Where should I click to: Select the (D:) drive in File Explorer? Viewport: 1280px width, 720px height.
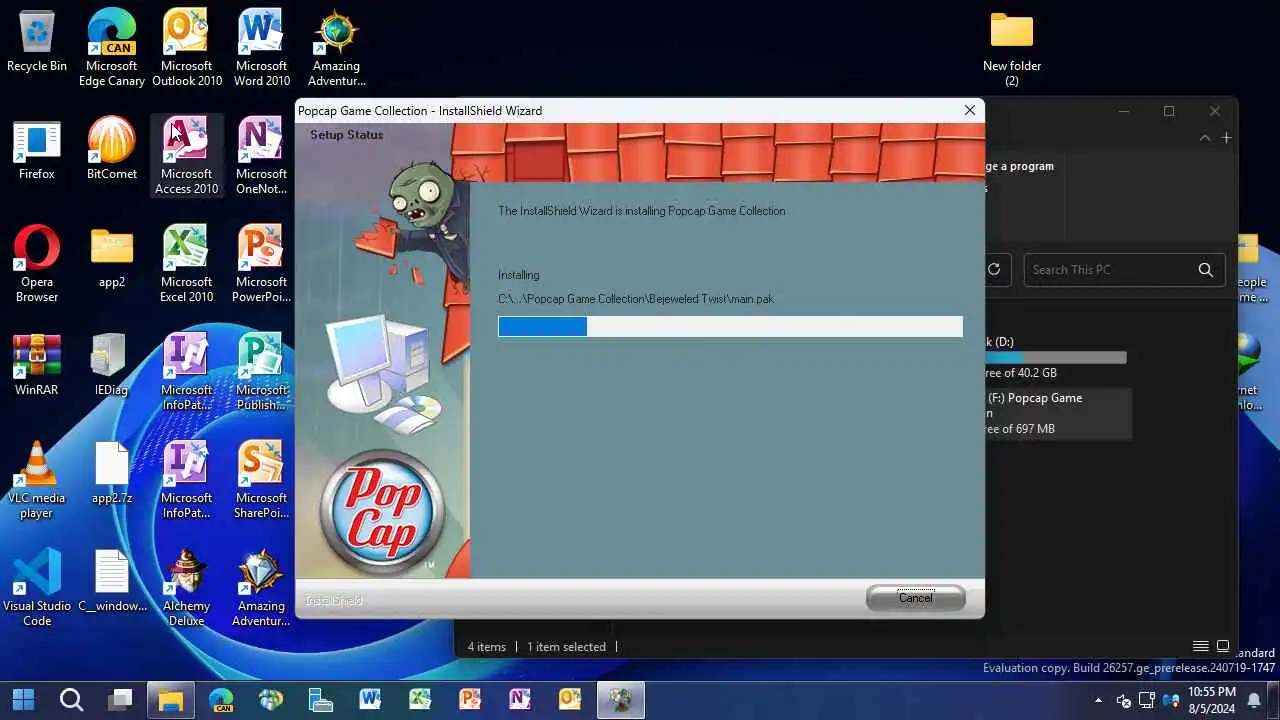1056,357
